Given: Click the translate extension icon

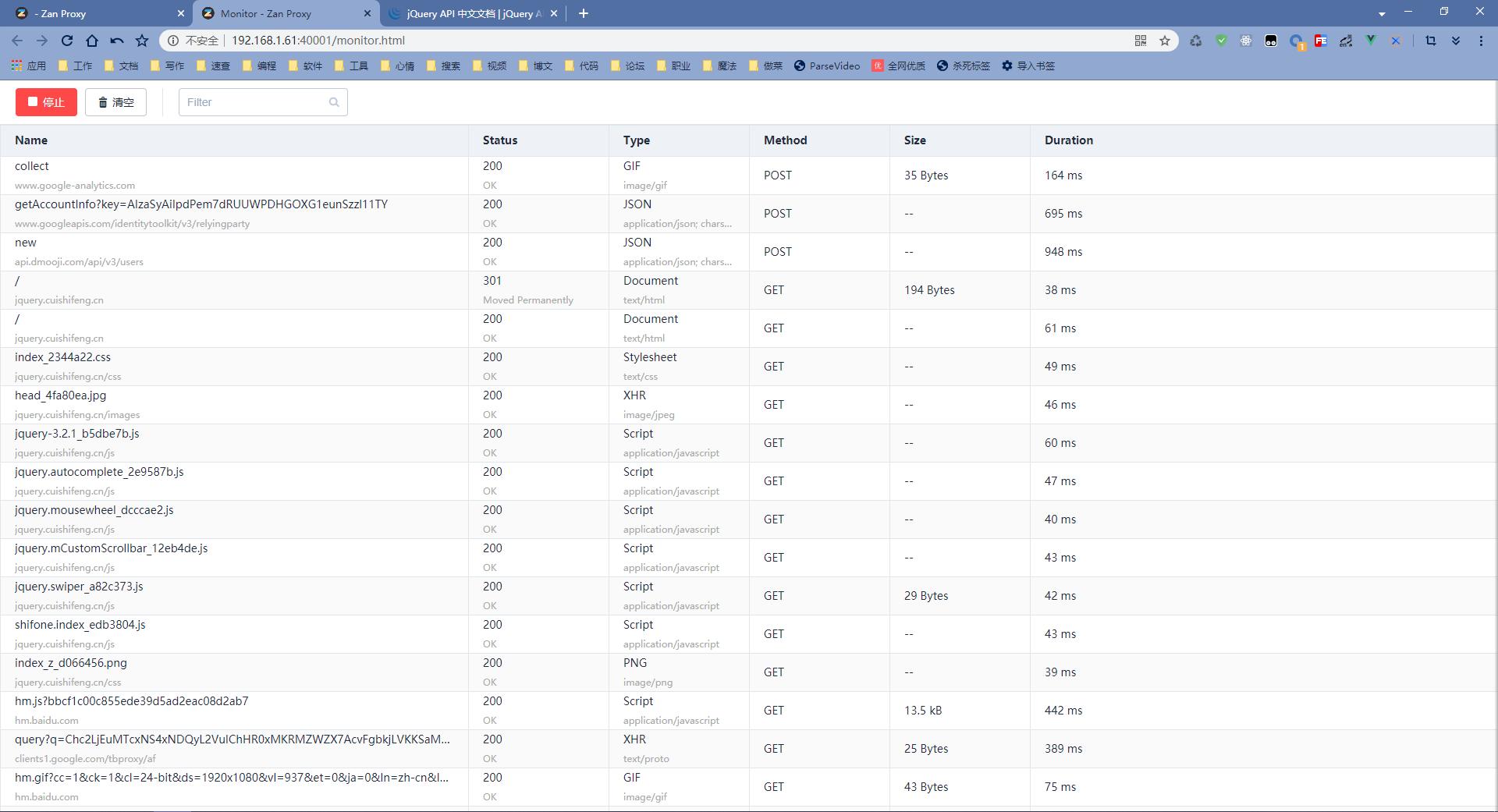Looking at the screenshot, I should click(x=1346, y=41).
